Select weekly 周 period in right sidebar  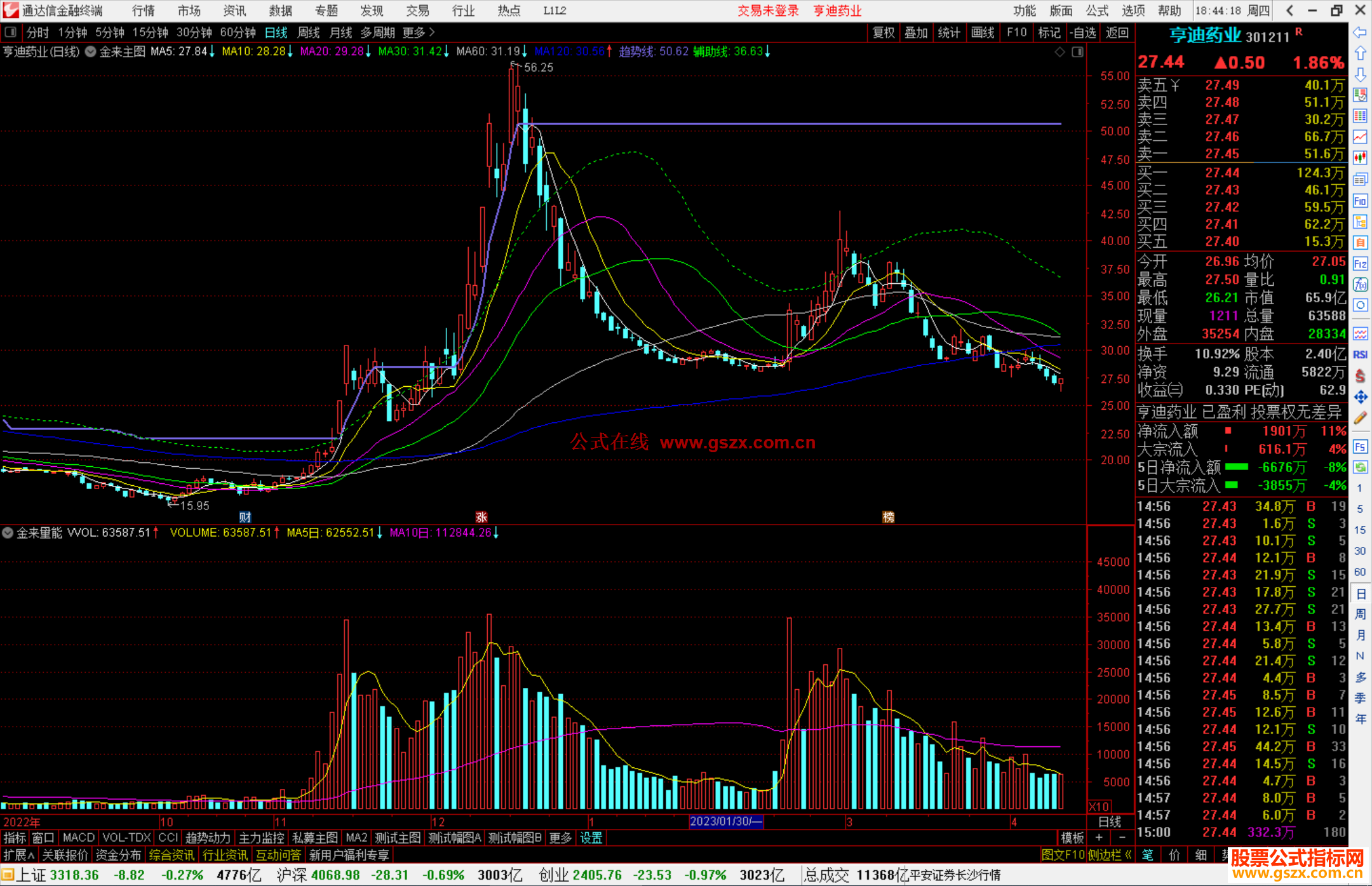click(1360, 614)
